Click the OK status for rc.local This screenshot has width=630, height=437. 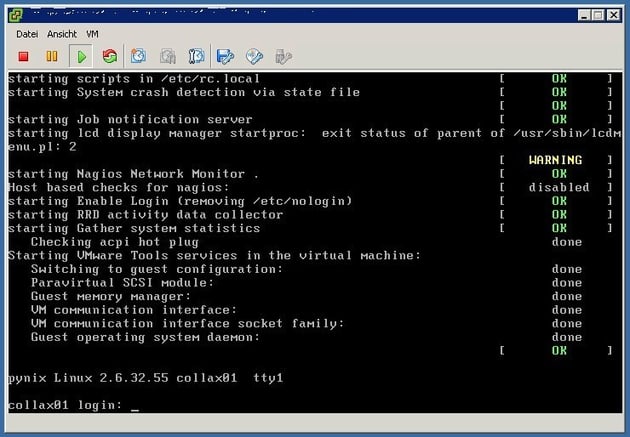click(559, 78)
